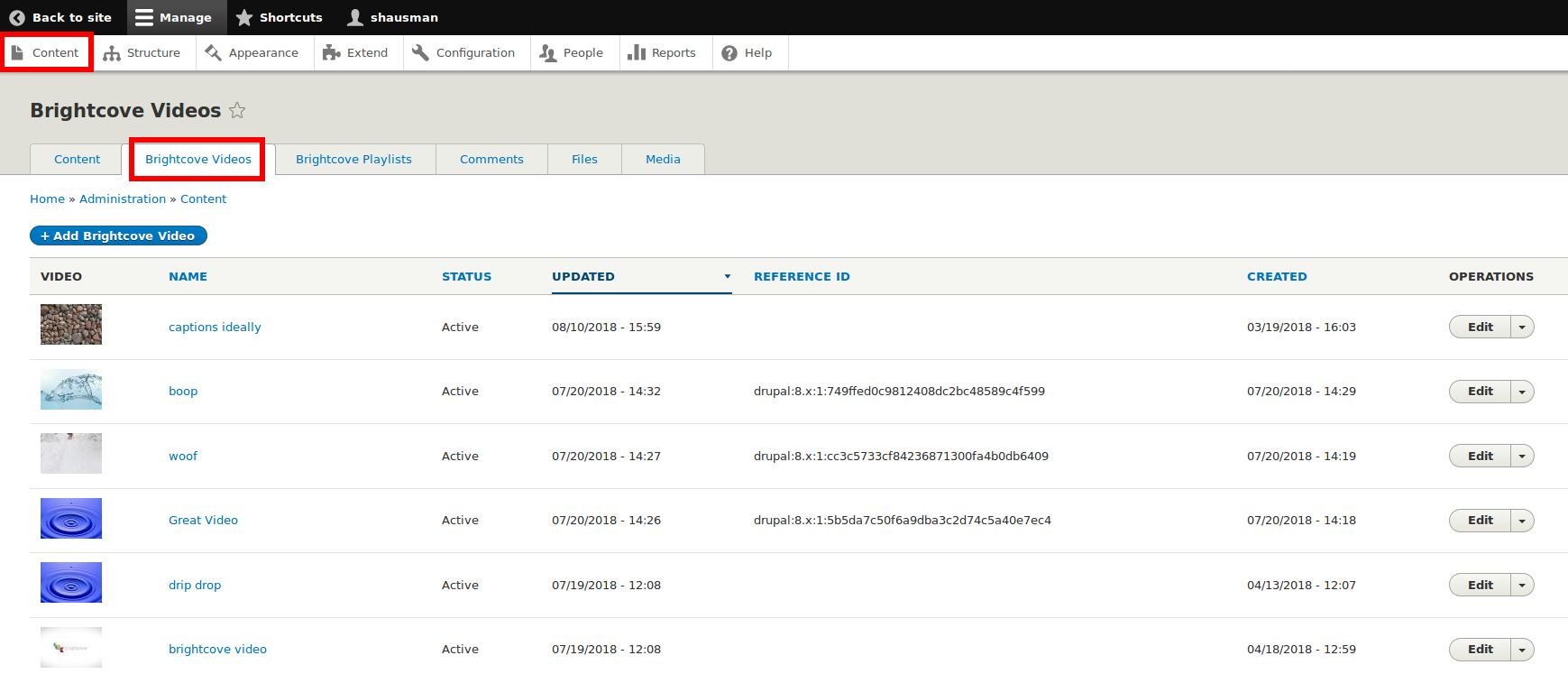
Task: Click woof reference ID drupal:8.x:1:cc3c5733cf84236871300fa4b0db6409
Action: tap(901, 456)
